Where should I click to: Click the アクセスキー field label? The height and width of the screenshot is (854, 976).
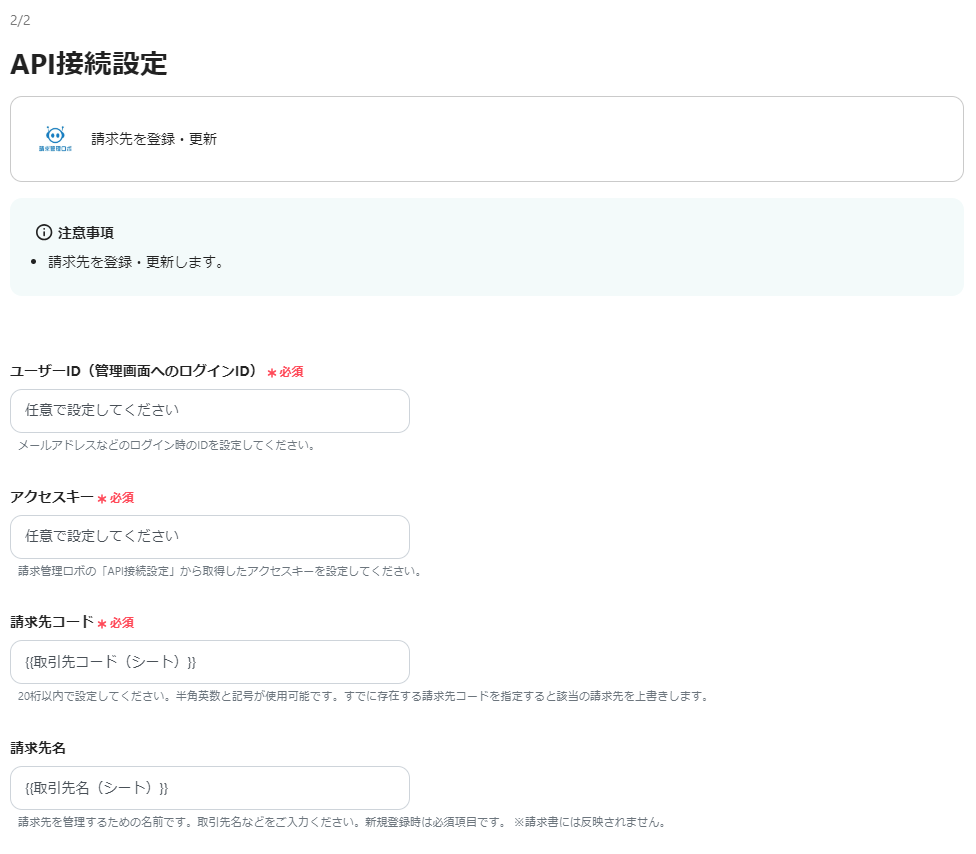52,497
